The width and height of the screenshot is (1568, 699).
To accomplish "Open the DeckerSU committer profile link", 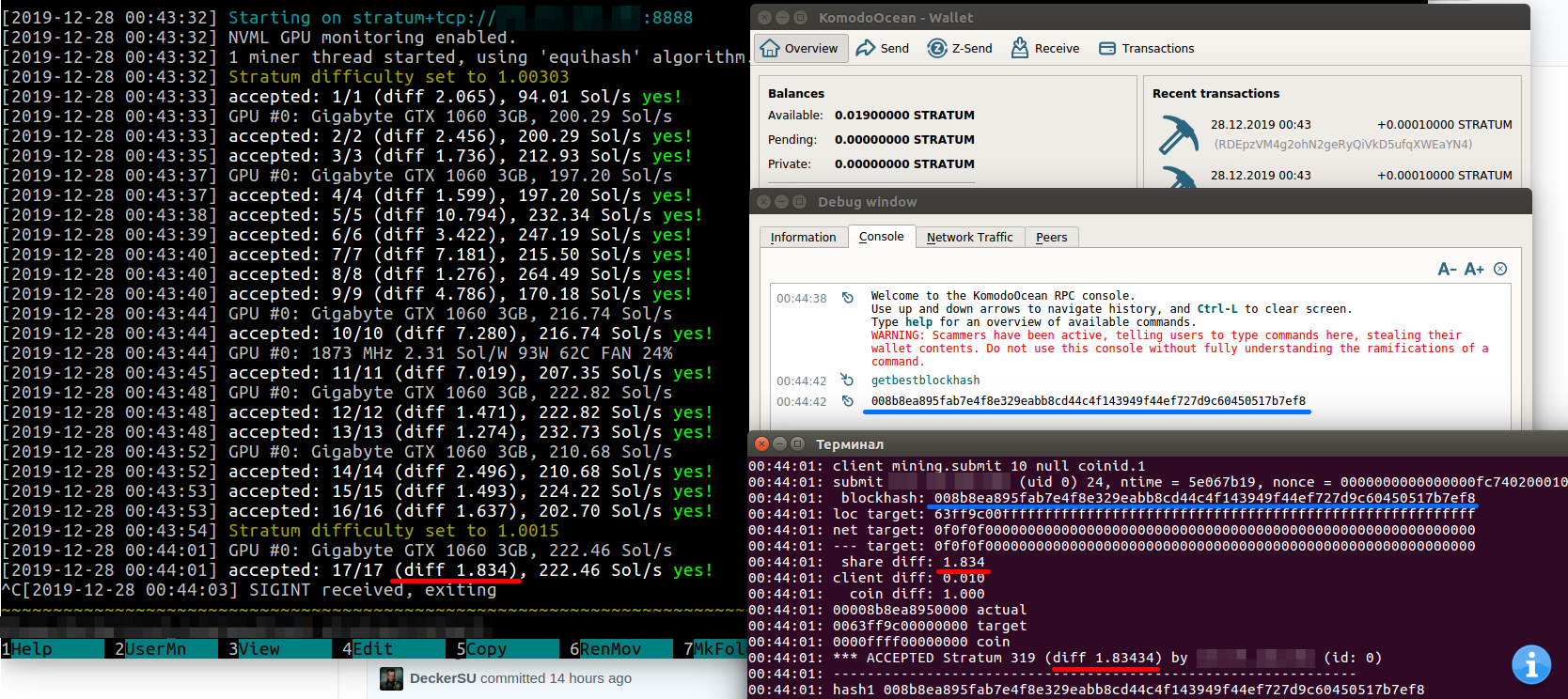I will coord(443,678).
